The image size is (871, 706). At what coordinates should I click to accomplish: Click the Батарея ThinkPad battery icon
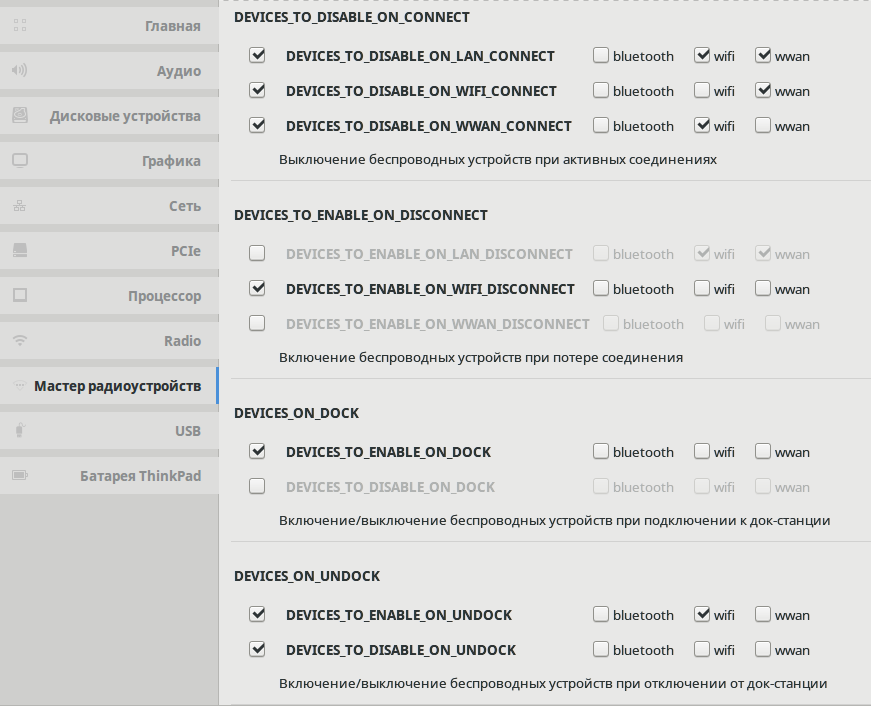(x=20, y=475)
